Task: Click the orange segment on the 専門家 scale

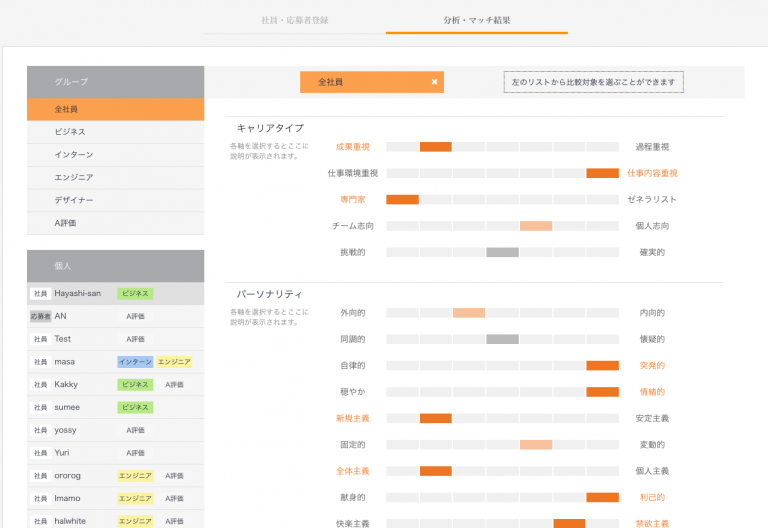Action: pos(403,200)
